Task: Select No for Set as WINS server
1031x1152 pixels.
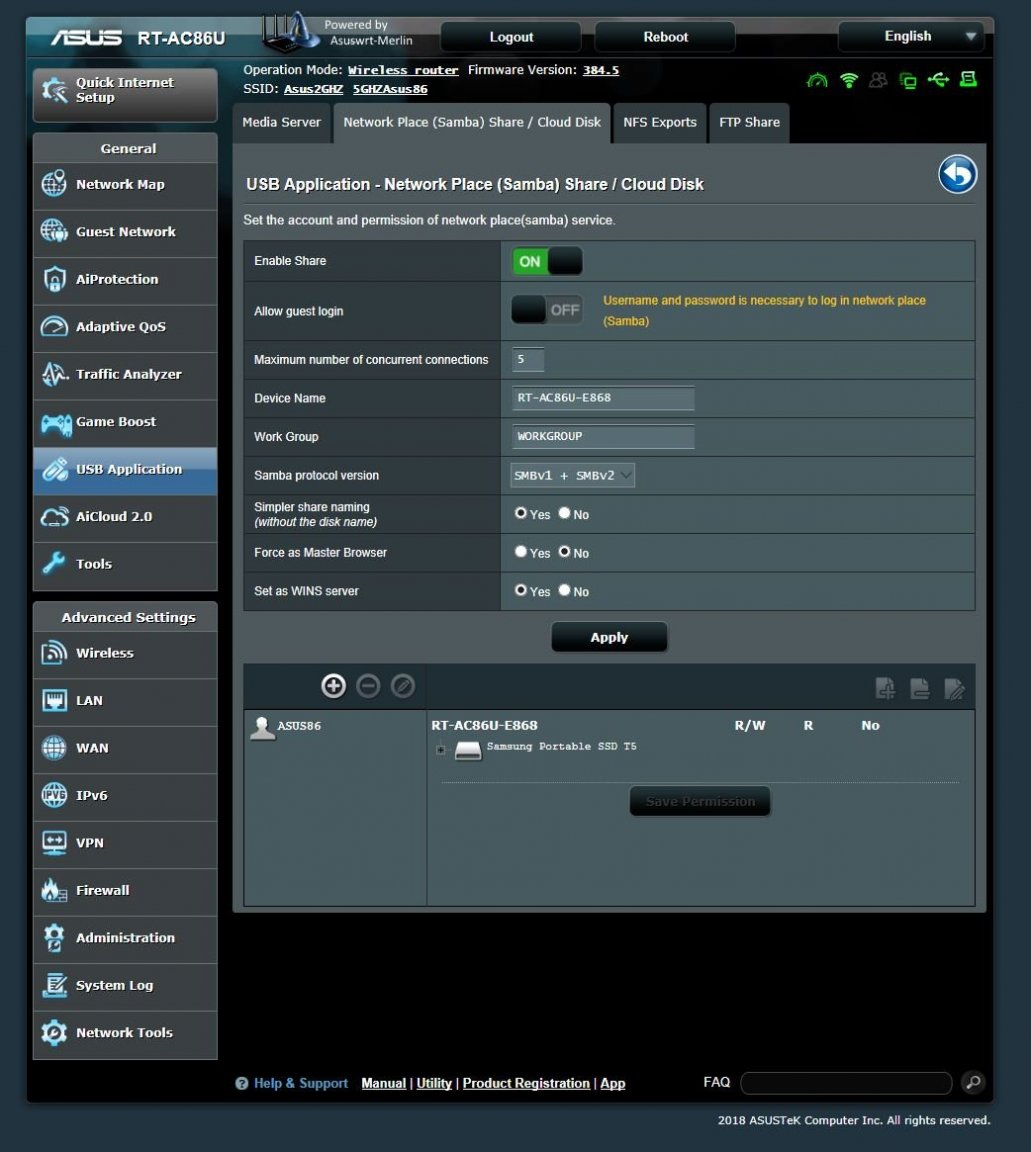Action: [564, 590]
